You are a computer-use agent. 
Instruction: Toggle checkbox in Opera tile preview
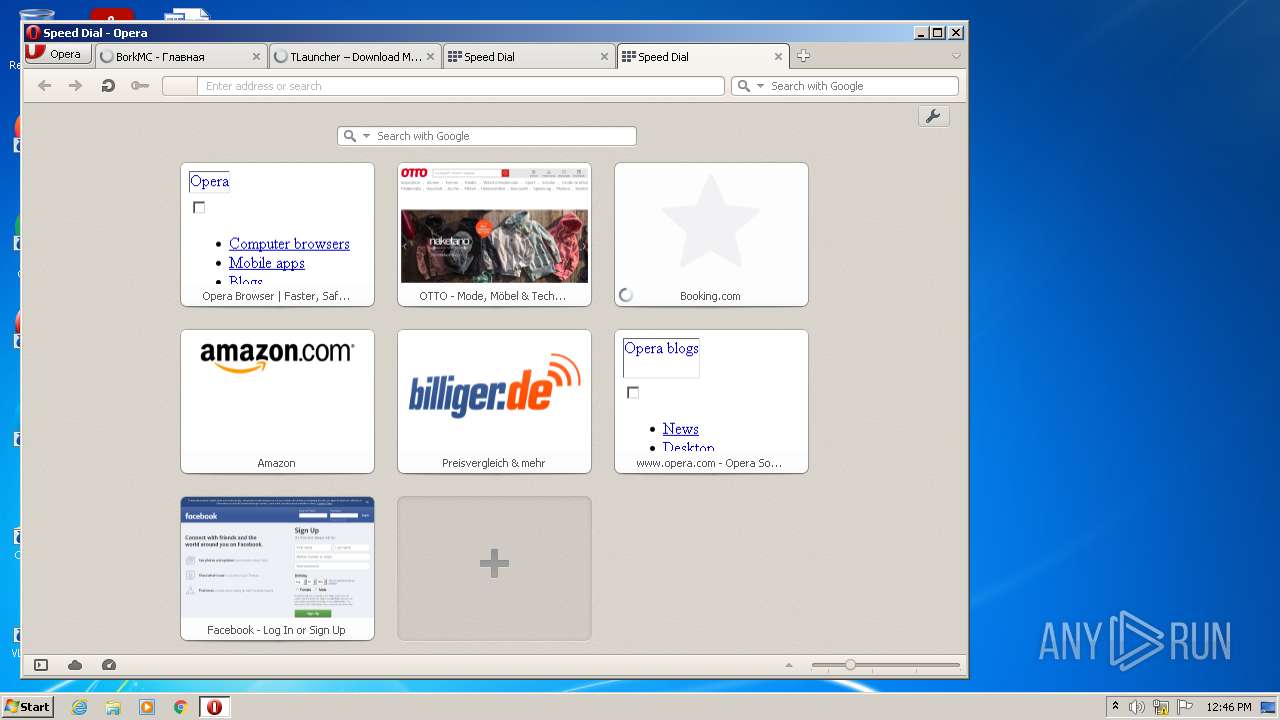[x=199, y=208]
